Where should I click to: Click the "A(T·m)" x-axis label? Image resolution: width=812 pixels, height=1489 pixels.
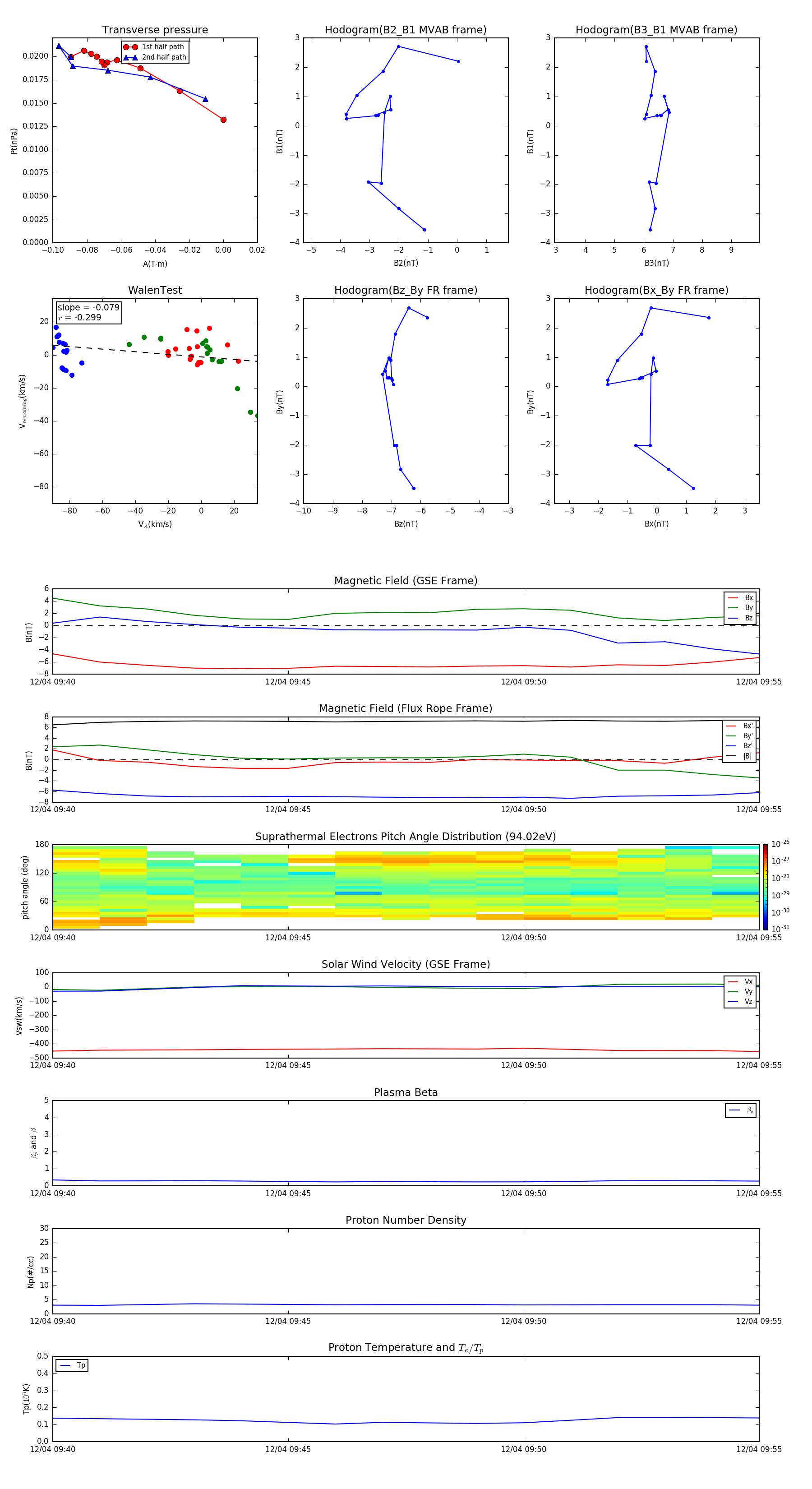coord(155,264)
